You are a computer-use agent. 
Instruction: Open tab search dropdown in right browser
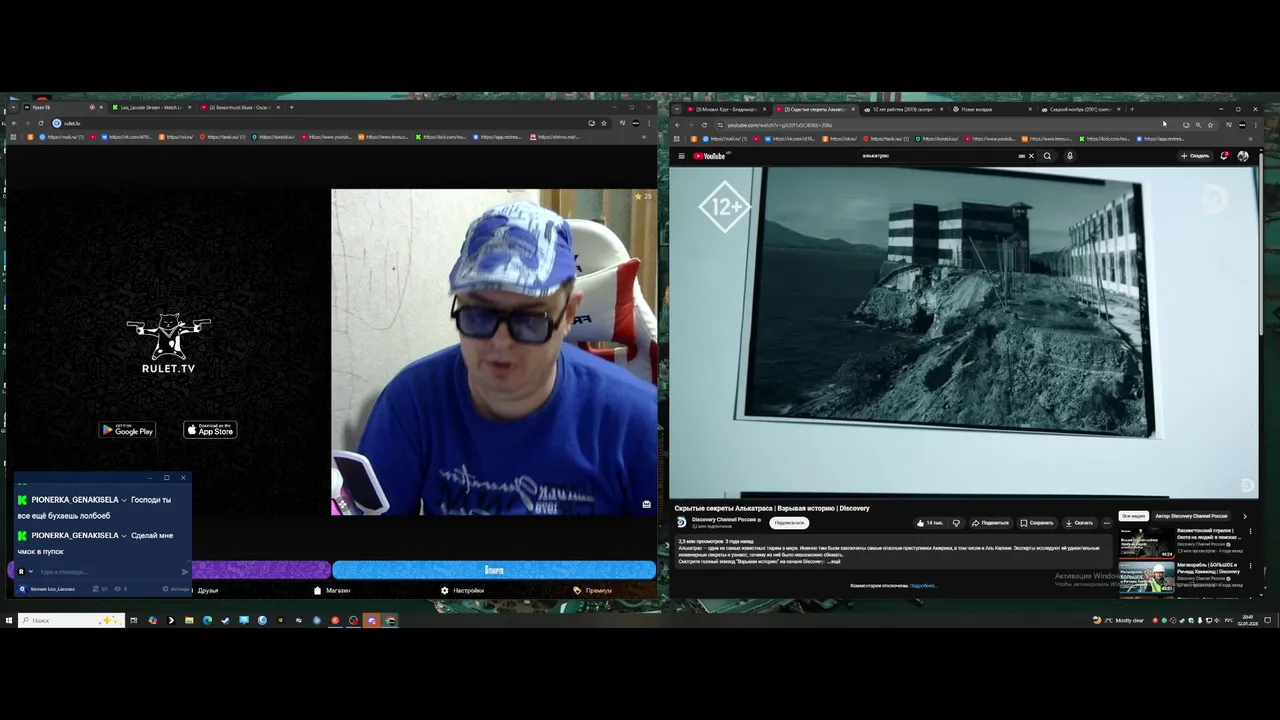(676, 109)
